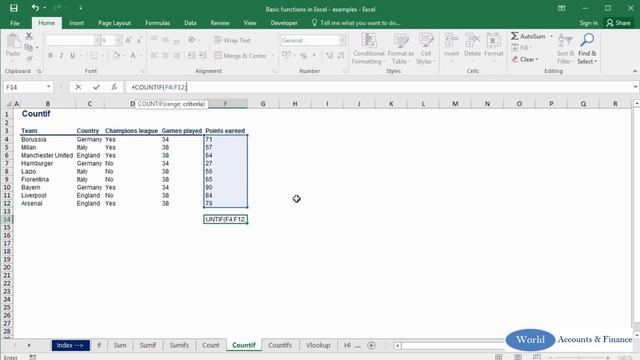The width and height of the screenshot is (640, 360).
Task: Open the Vlookup sheet tab
Action: click(x=318, y=345)
